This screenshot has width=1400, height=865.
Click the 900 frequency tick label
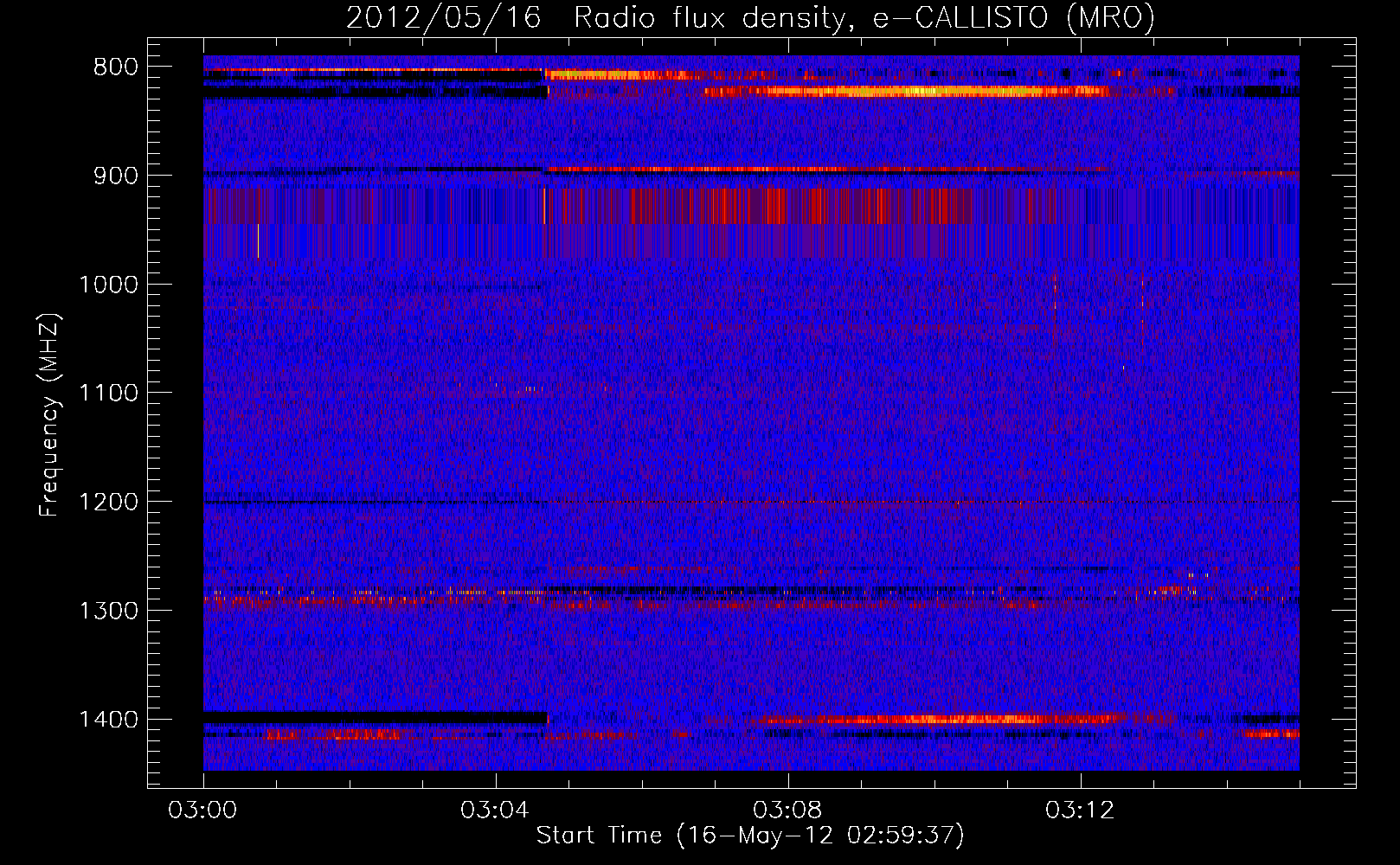pyautogui.click(x=115, y=176)
